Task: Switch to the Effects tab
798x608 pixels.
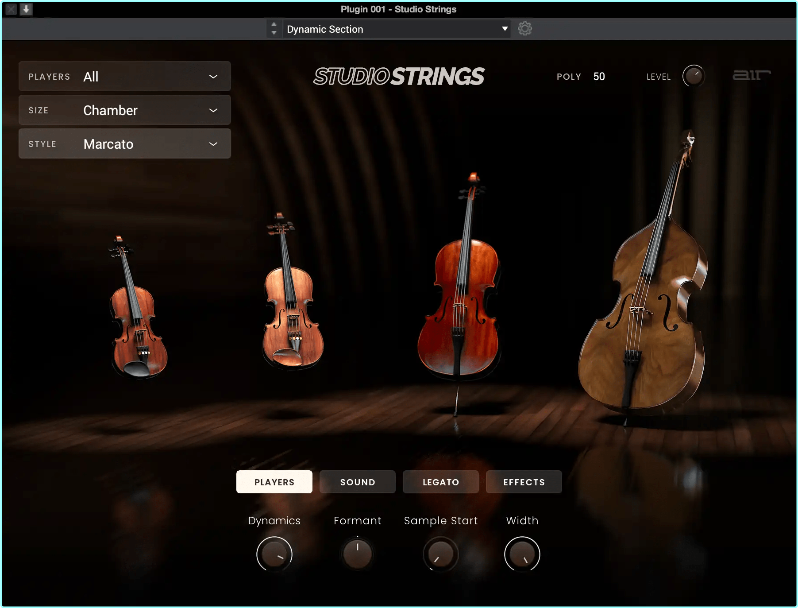Action: pyautogui.click(x=524, y=481)
